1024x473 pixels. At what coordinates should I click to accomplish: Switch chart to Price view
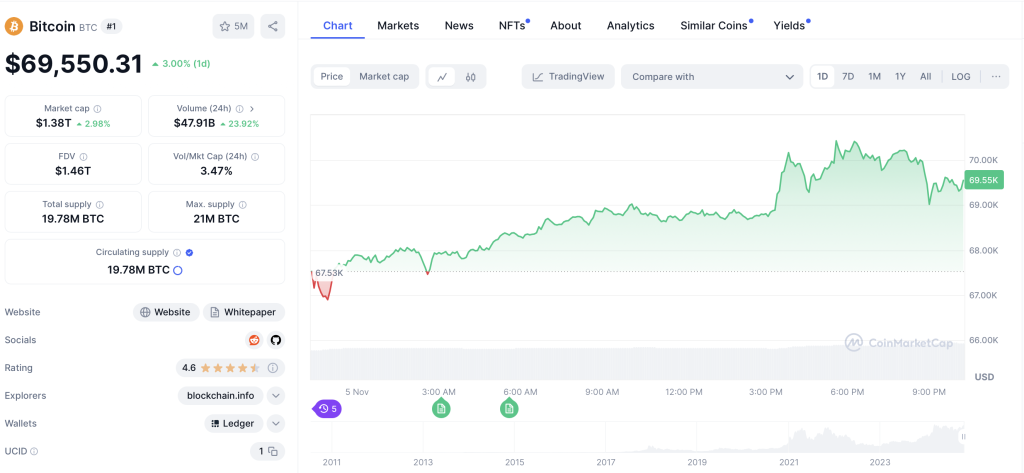(332, 76)
